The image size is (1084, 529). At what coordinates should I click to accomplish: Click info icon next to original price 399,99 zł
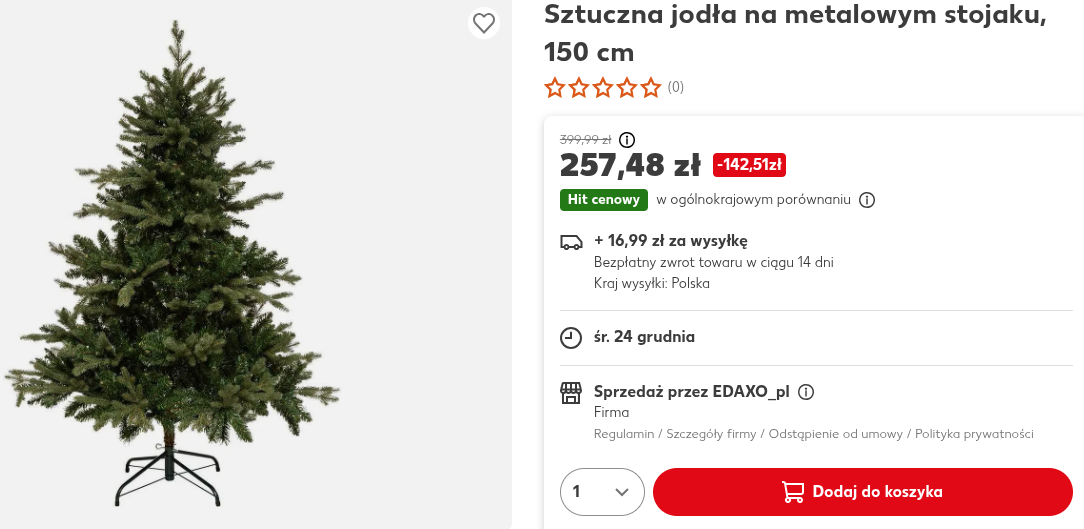627,140
